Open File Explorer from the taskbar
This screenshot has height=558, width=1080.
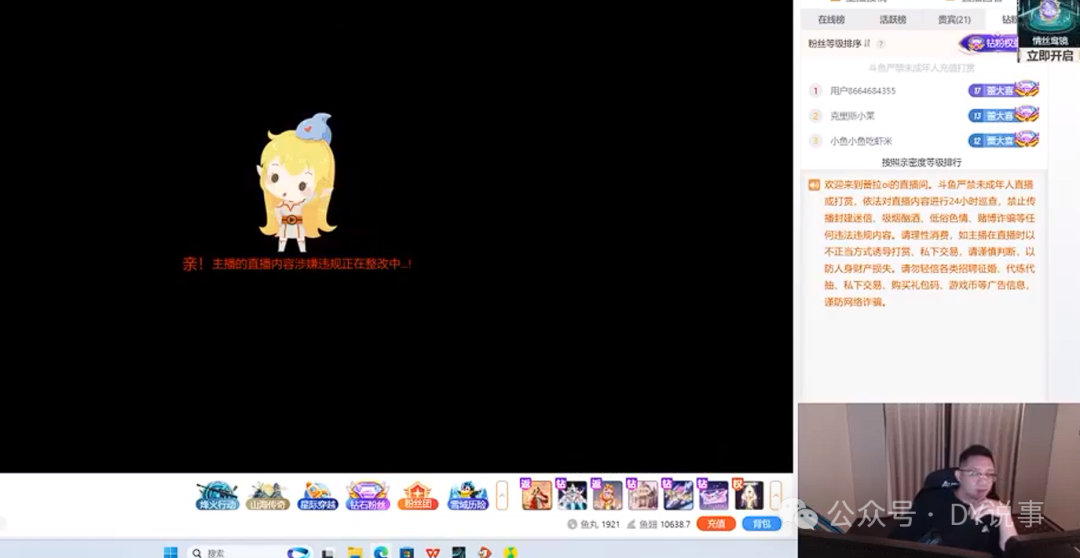tap(355, 552)
